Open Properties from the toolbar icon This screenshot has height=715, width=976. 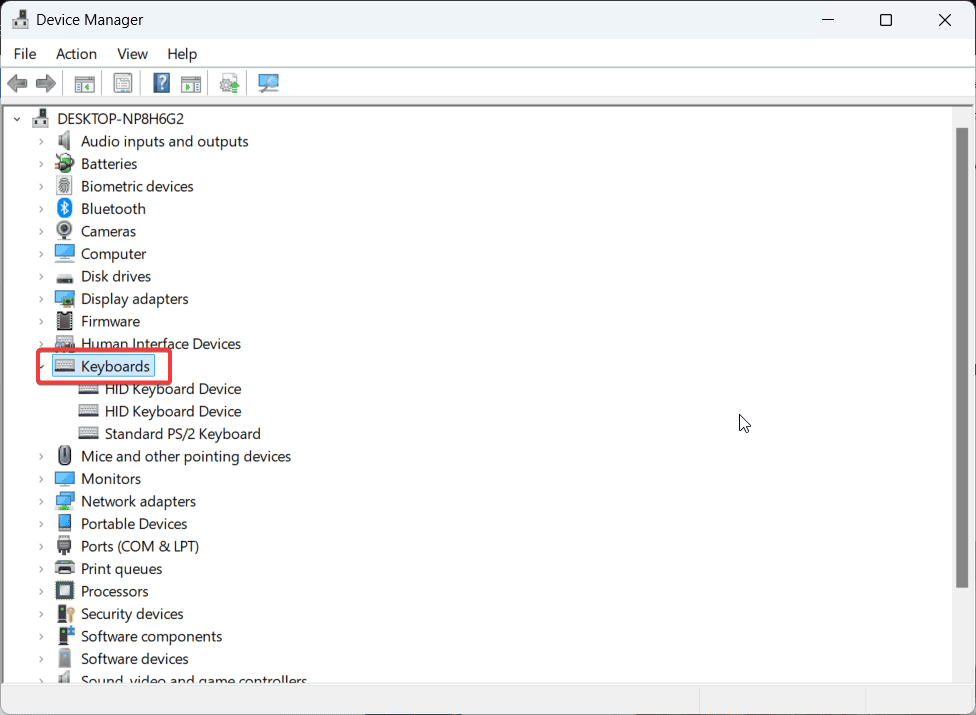(x=123, y=83)
